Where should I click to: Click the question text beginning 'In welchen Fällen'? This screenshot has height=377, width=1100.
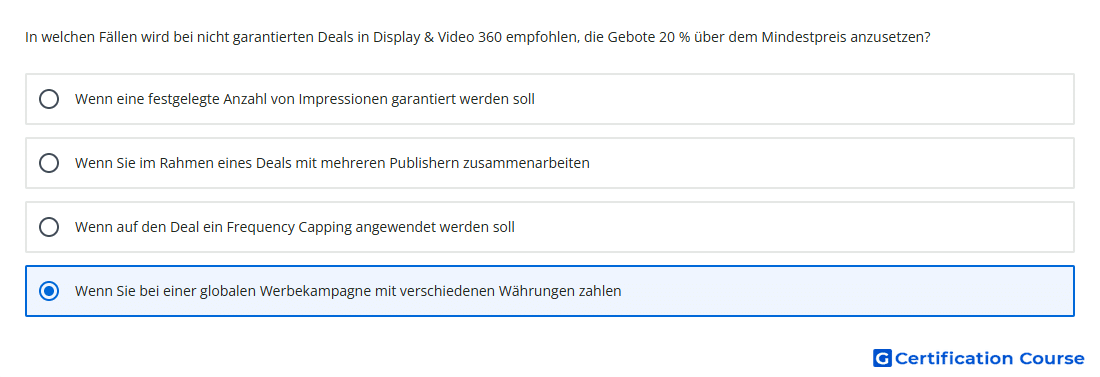[x=478, y=37]
